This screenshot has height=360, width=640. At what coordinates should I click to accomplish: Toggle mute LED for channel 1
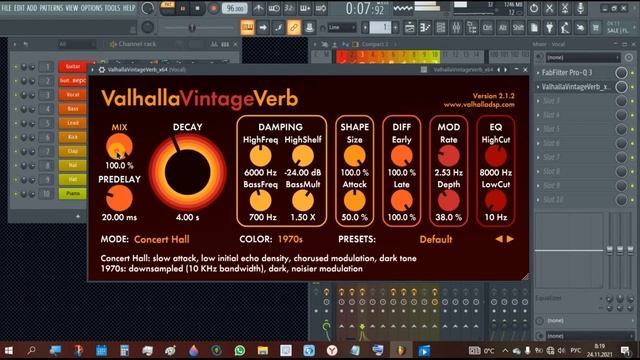[16, 67]
